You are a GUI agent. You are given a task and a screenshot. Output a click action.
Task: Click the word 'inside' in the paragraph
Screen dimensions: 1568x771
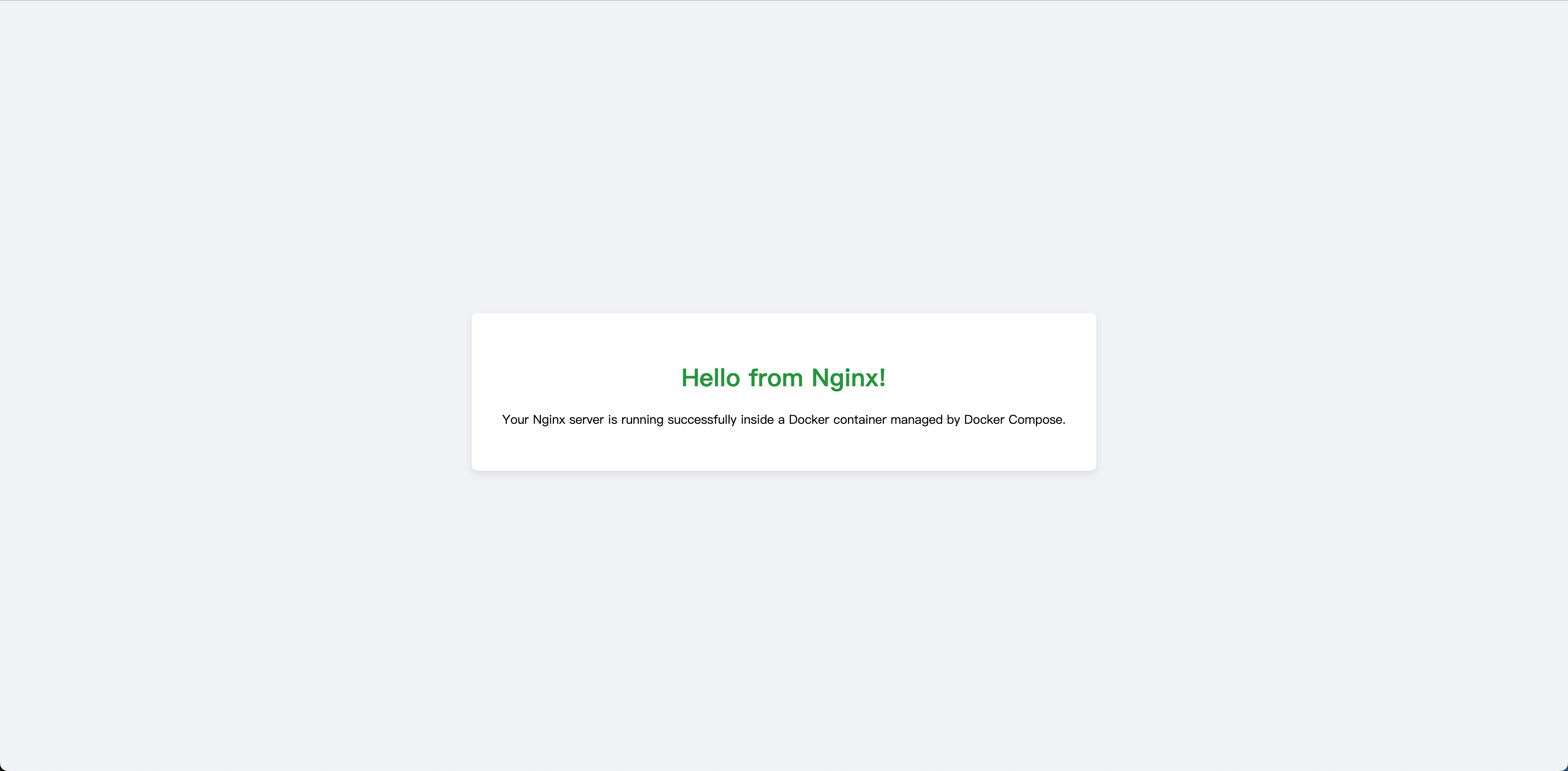pyautogui.click(x=757, y=419)
